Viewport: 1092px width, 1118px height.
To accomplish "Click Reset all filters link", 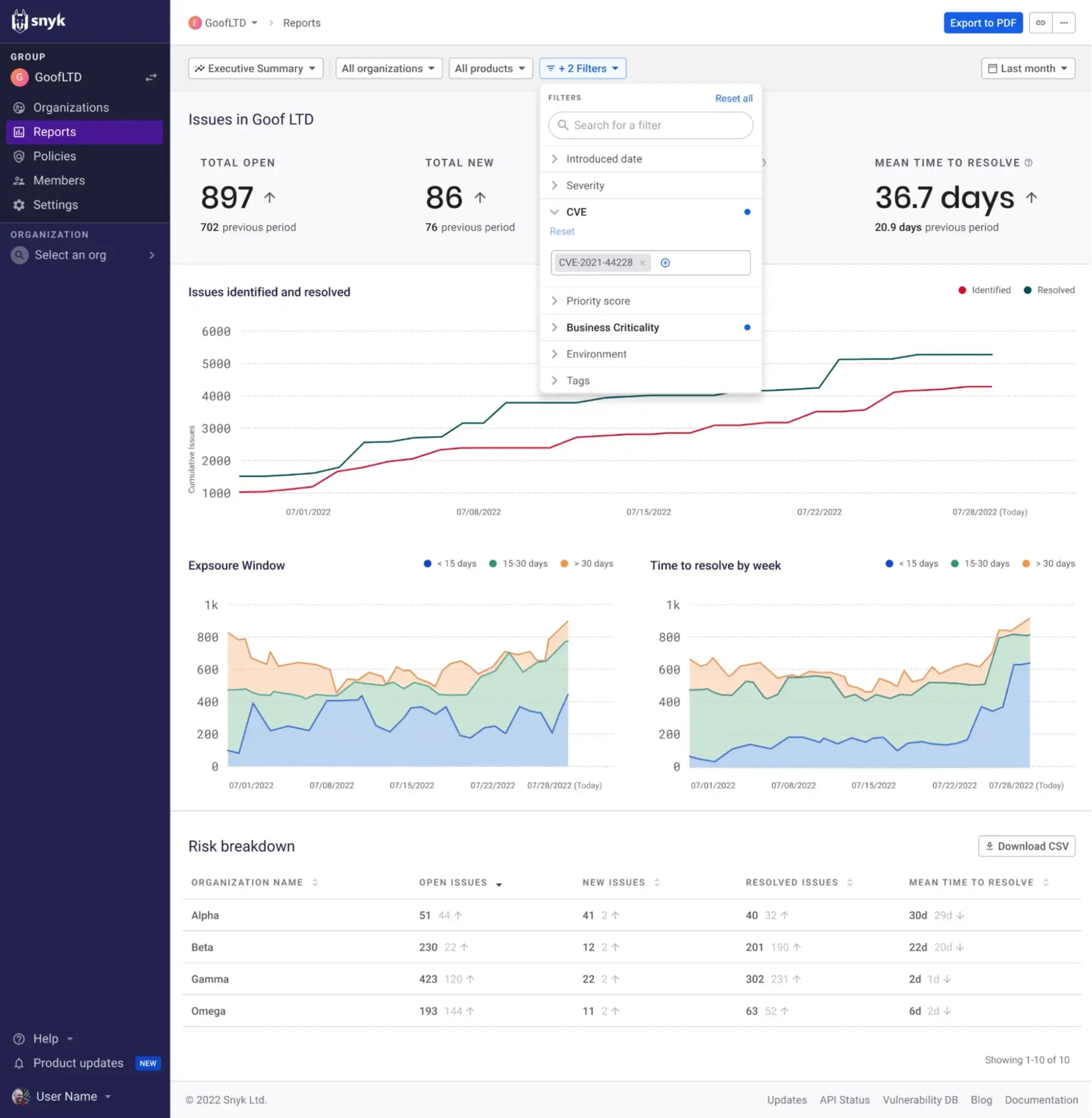I will [x=733, y=99].
